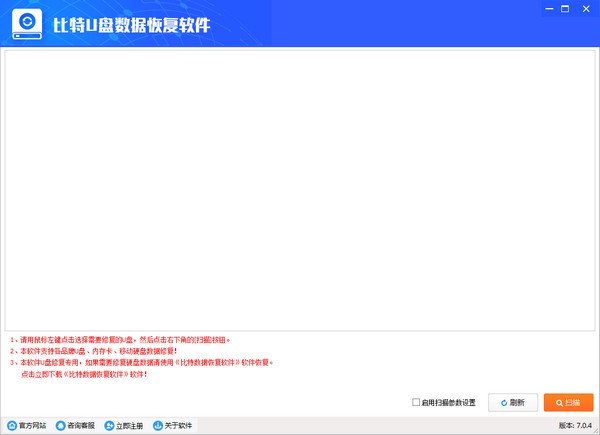Open the 官方网站 official website link
600x435 pixels.
[x=26, y=425]
